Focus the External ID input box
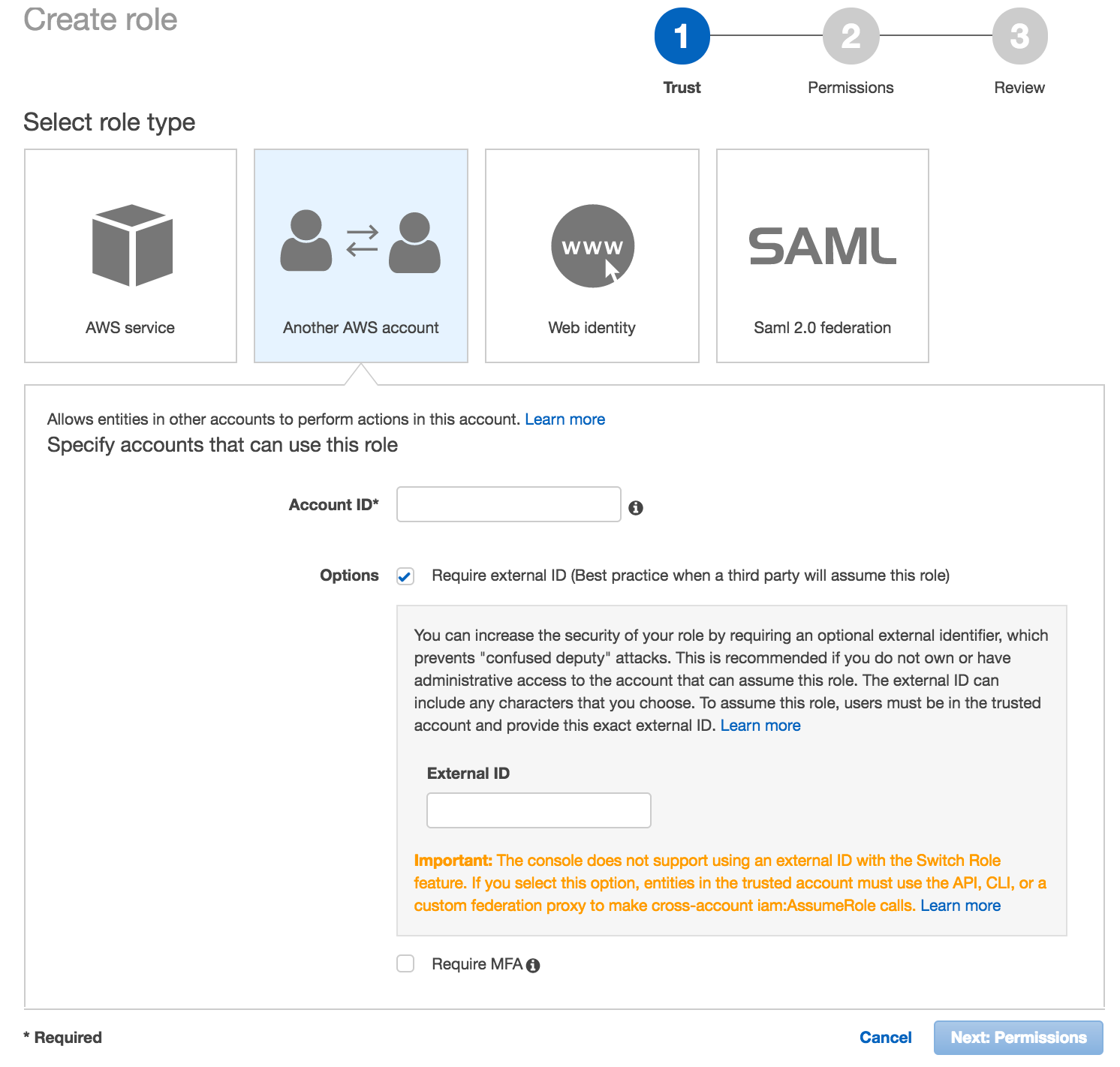Image resolution: width=1120 pixels, height=1067 pixels. click(538, 810)
